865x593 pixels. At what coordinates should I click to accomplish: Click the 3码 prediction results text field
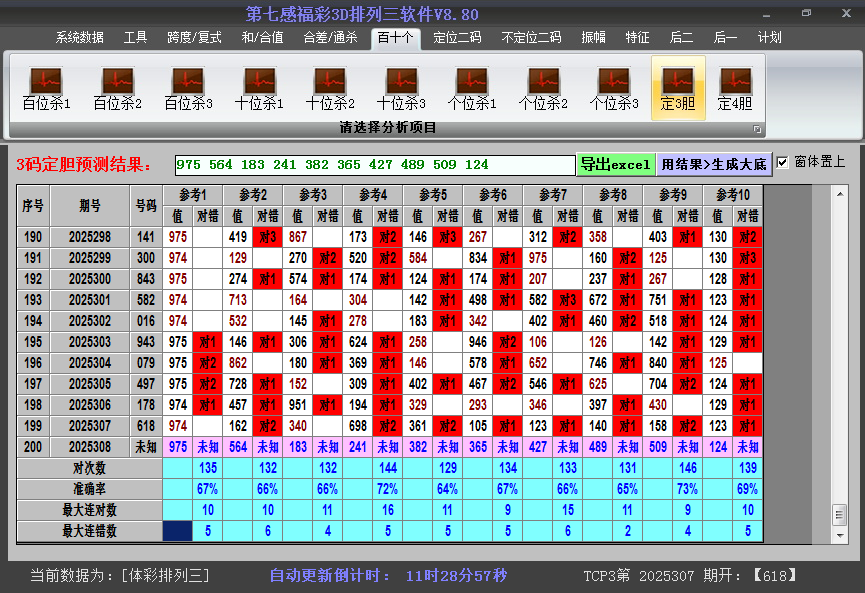tap(374, 164)
